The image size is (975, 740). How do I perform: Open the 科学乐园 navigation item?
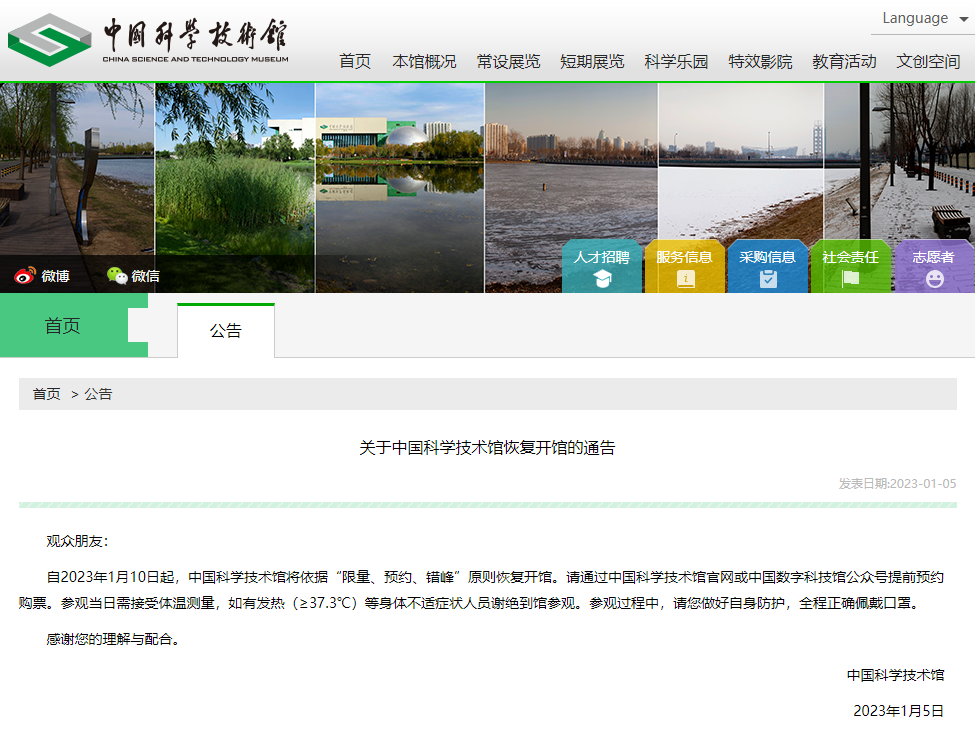pos(676,62)
